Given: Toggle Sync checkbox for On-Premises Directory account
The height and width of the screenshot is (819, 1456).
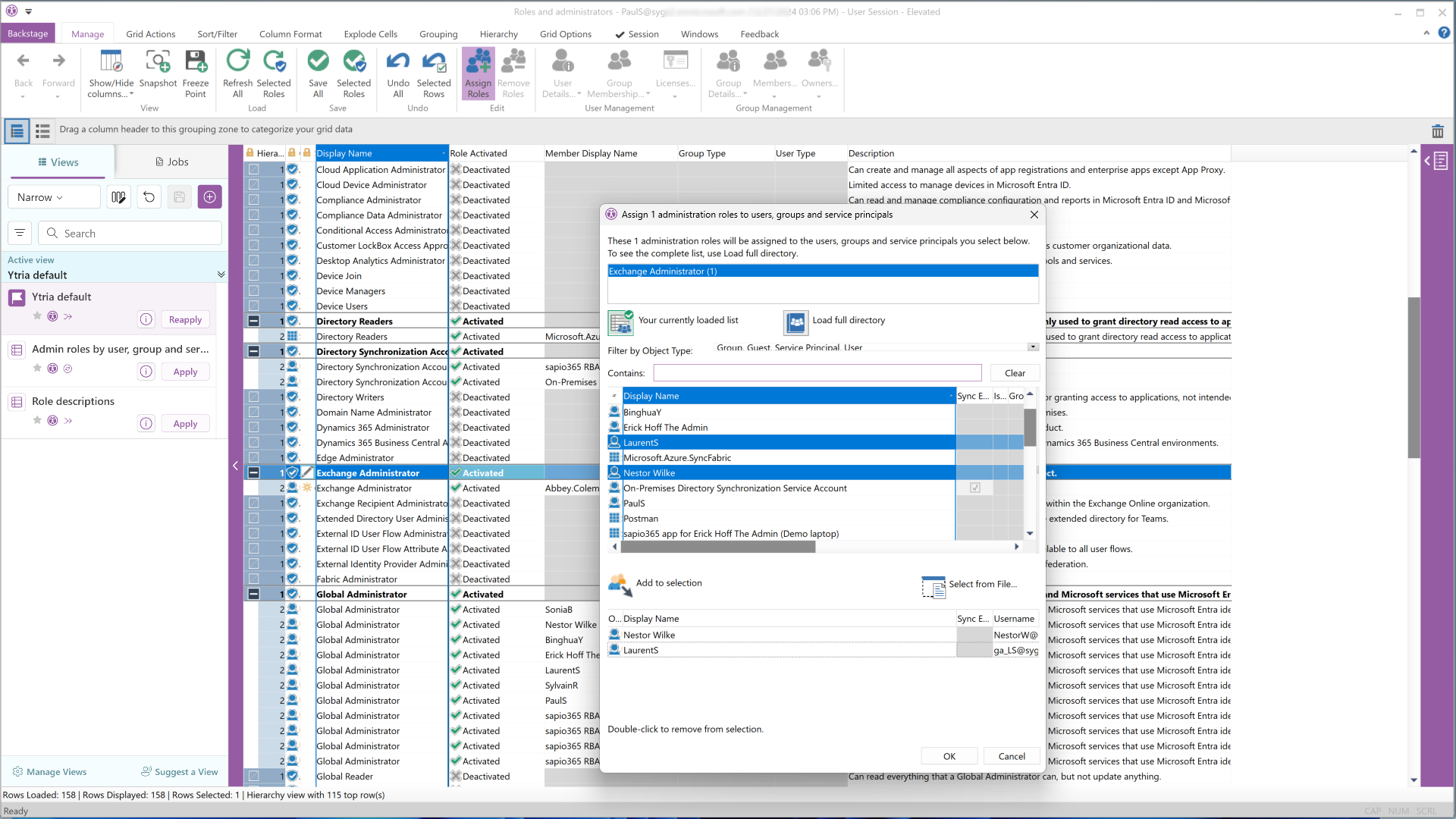Looking at the screenshot, I should pos(975,488).
